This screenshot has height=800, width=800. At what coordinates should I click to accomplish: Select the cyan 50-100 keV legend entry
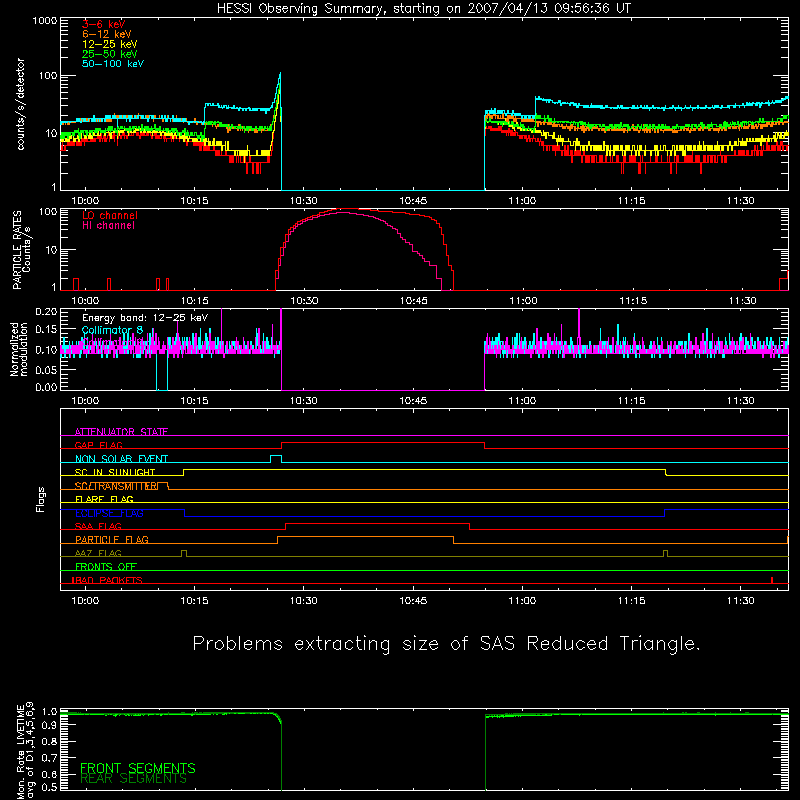(113, 64)
